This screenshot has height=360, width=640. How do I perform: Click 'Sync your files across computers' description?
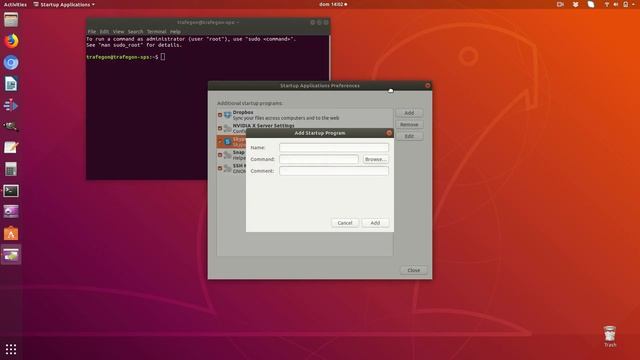click(286, 118)
